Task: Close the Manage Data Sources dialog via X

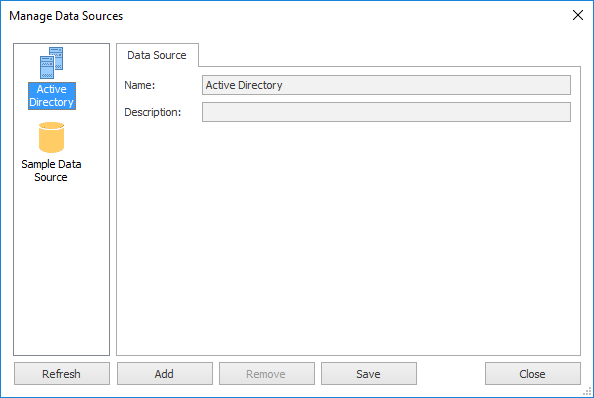Action: click(578, 15)
